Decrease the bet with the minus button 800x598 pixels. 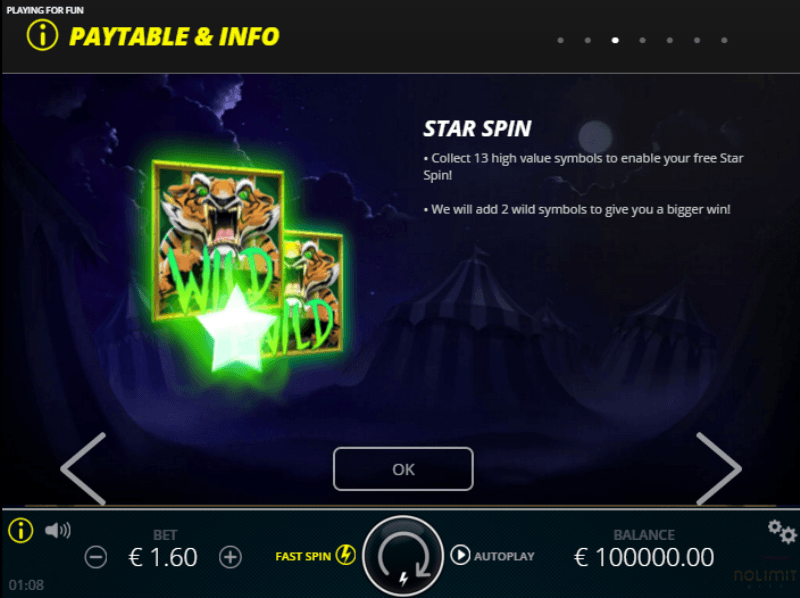[x=95, y=557]
